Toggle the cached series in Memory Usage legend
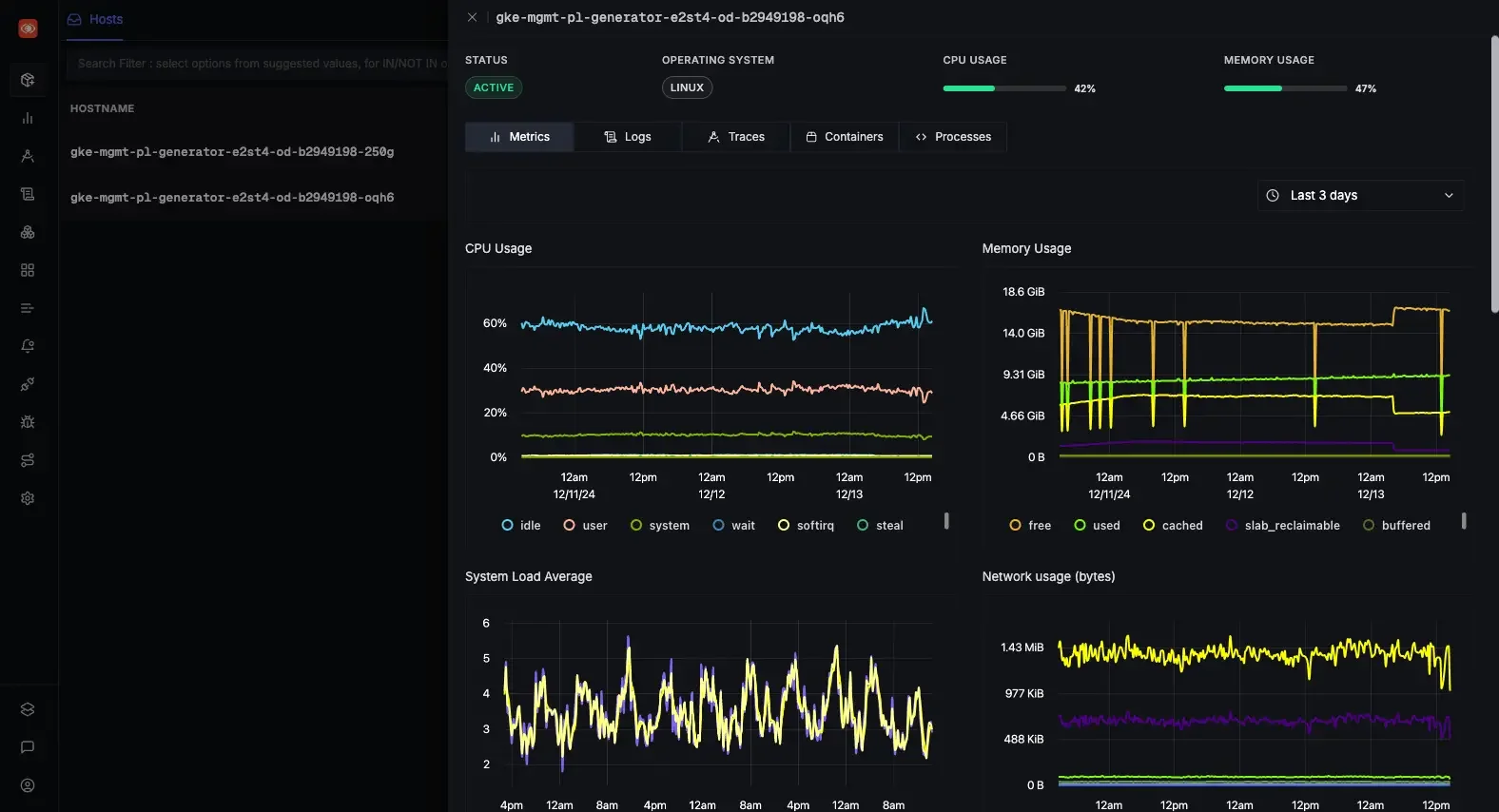The height and width of the screenshot is (812, 1499). coord(1173,525)
